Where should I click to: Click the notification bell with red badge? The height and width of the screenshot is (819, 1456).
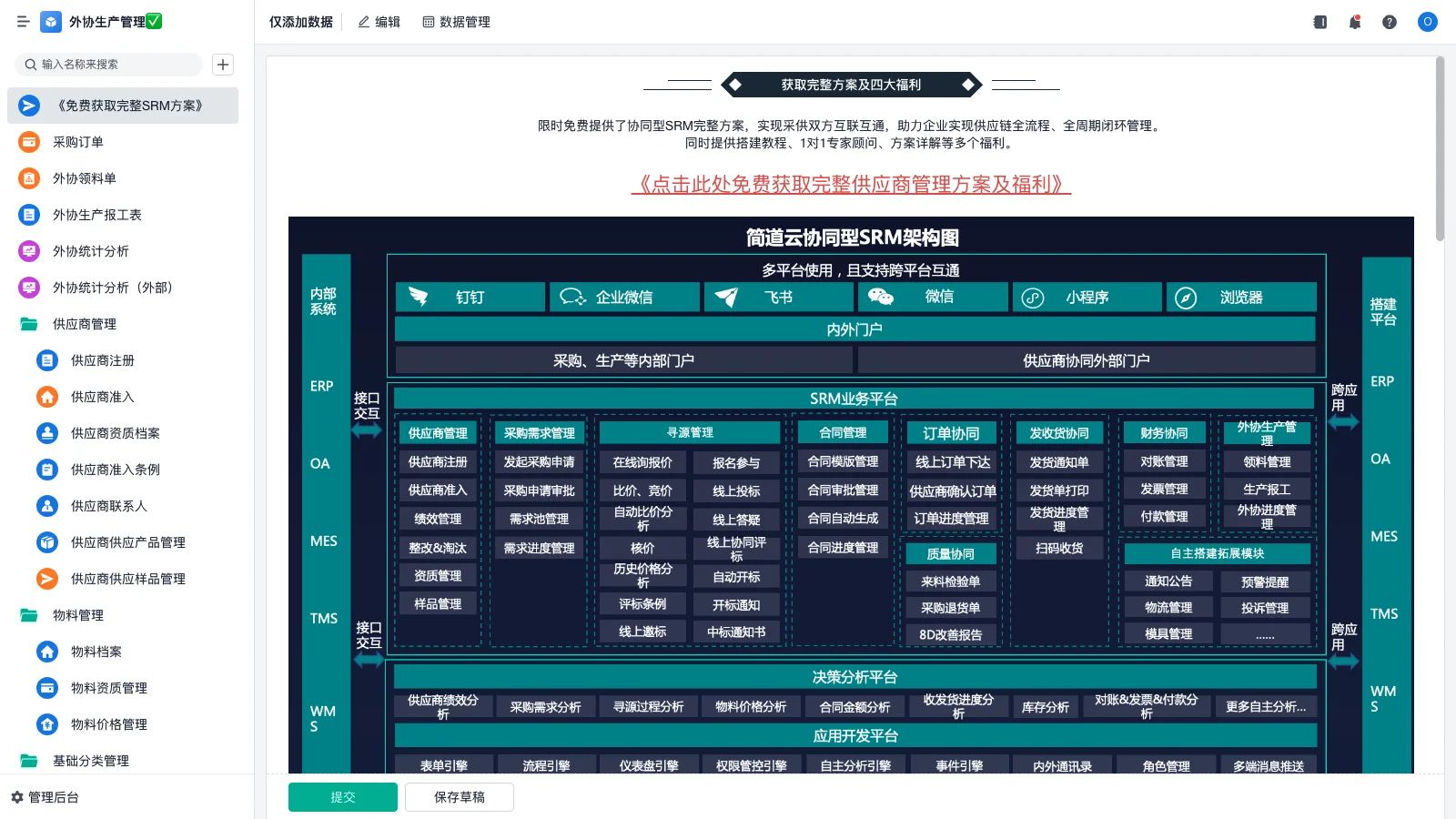pyautogui.click(x=1354, y=22)
